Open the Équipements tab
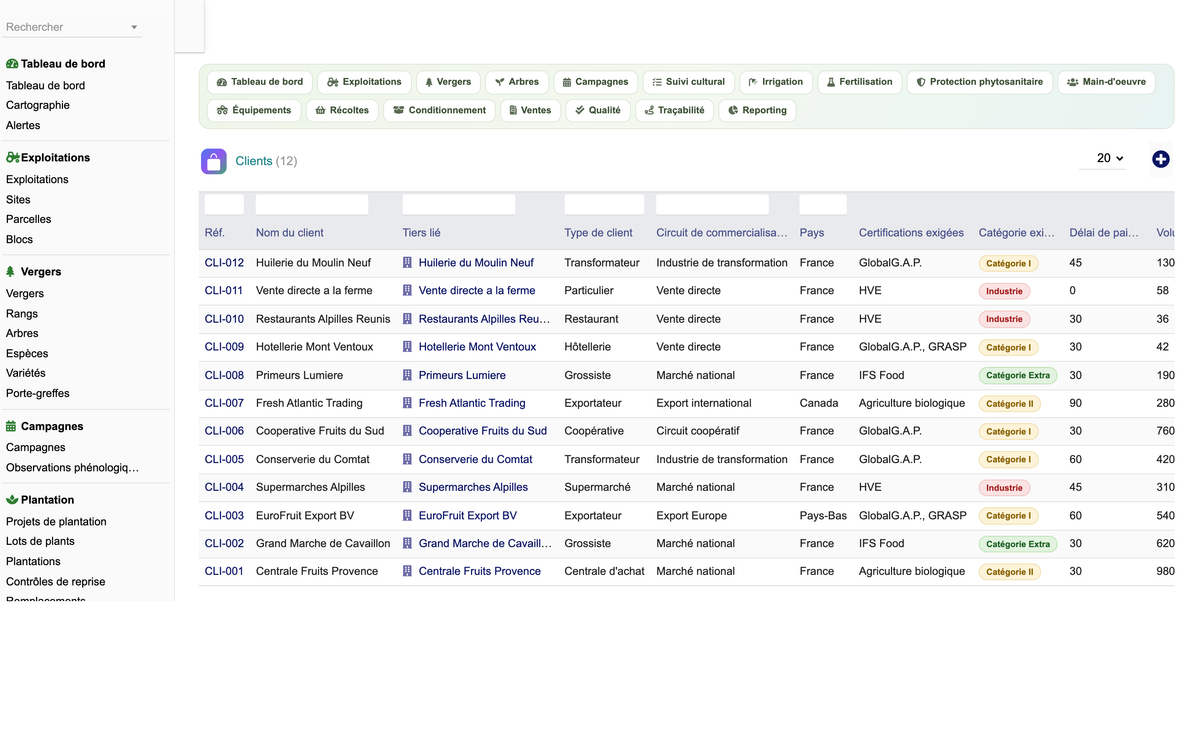Viewport: 1200px width, 743px height. (x=254, y=110)
